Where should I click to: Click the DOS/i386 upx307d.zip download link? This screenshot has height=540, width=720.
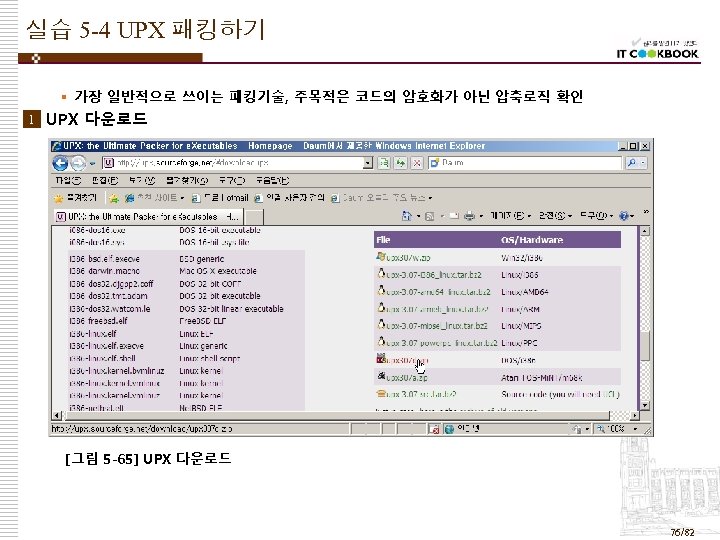click(407, 360)
